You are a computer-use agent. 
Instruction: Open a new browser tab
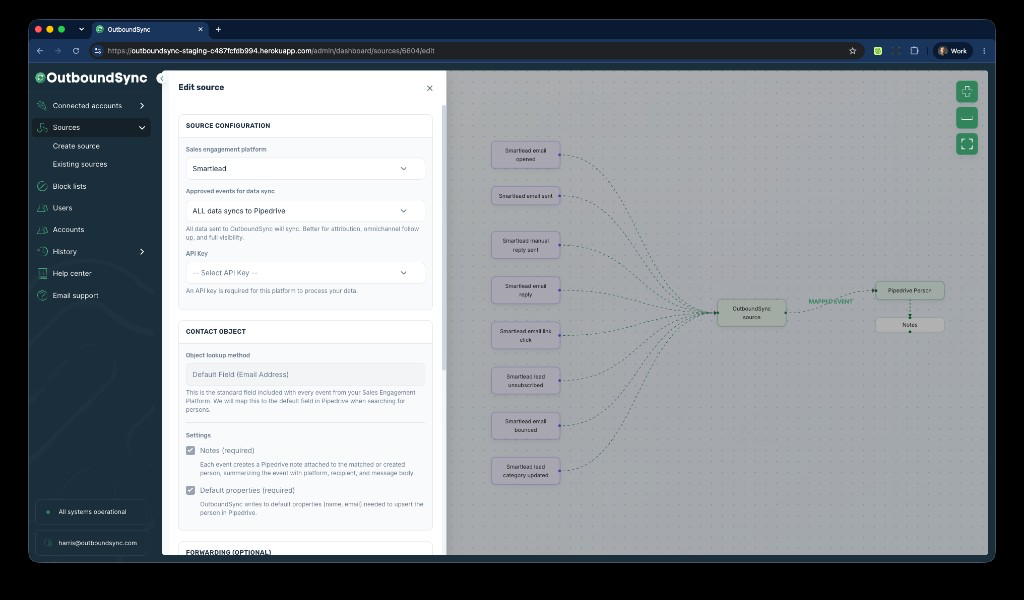218,29
